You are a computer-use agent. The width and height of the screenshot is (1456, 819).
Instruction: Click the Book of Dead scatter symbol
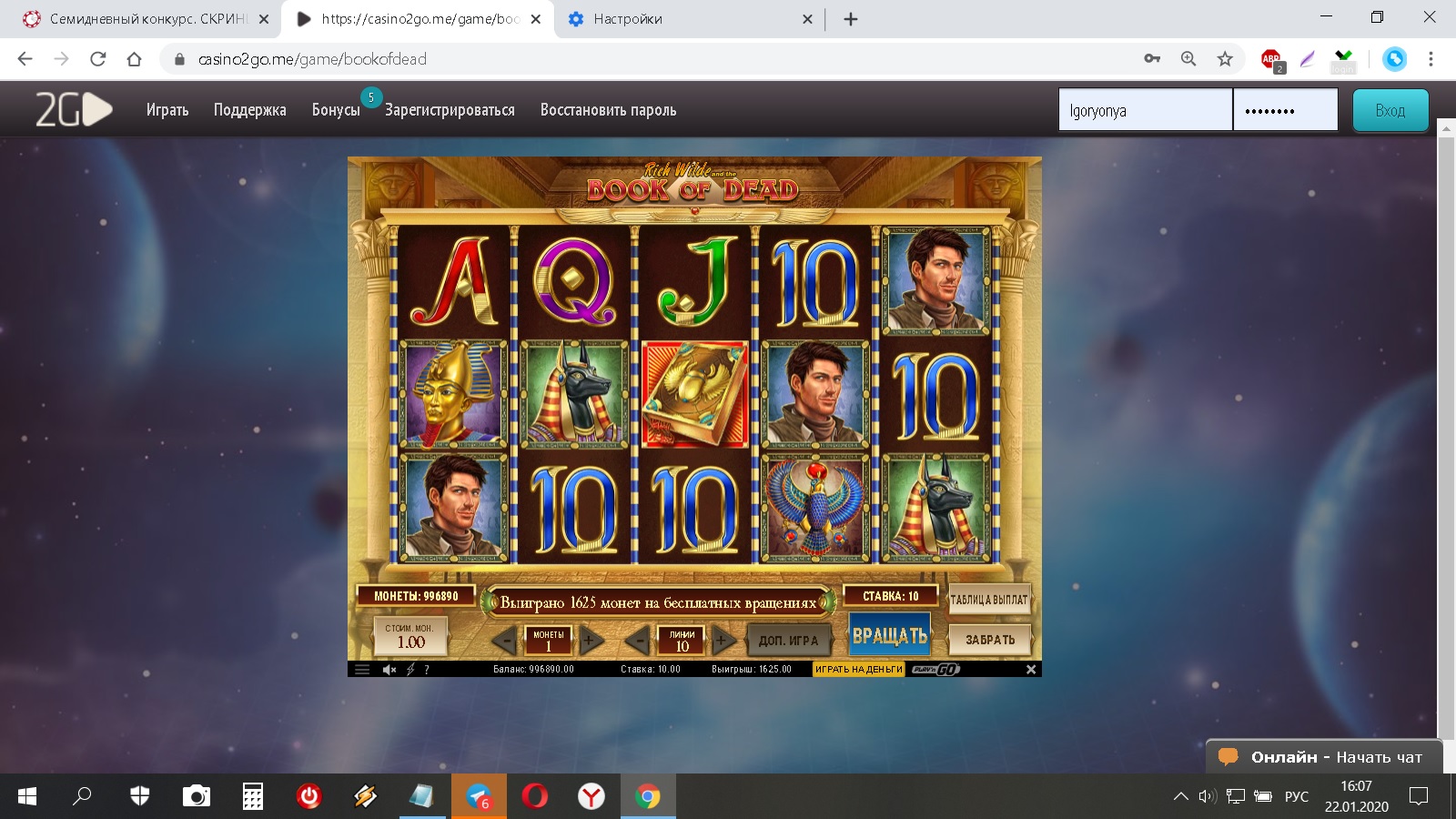694,394
